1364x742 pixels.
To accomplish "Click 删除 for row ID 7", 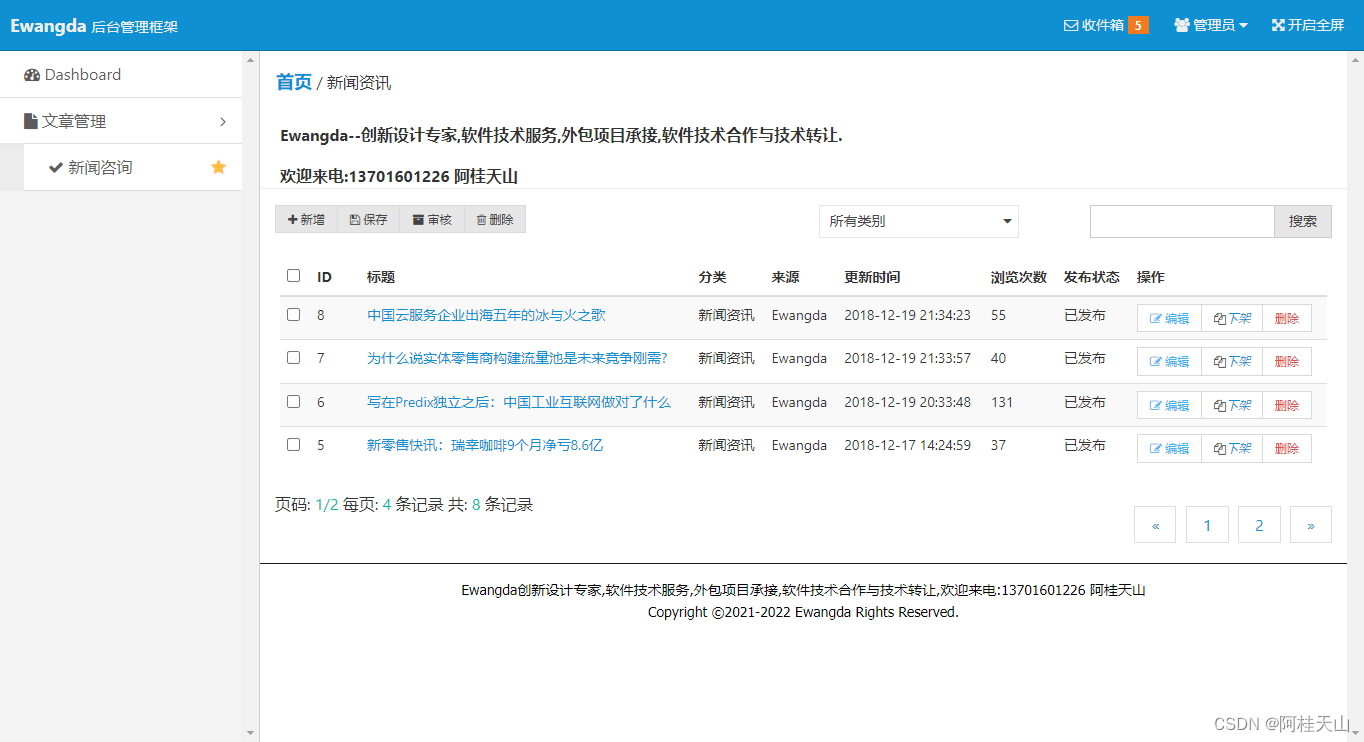I will click(1287, 361).
